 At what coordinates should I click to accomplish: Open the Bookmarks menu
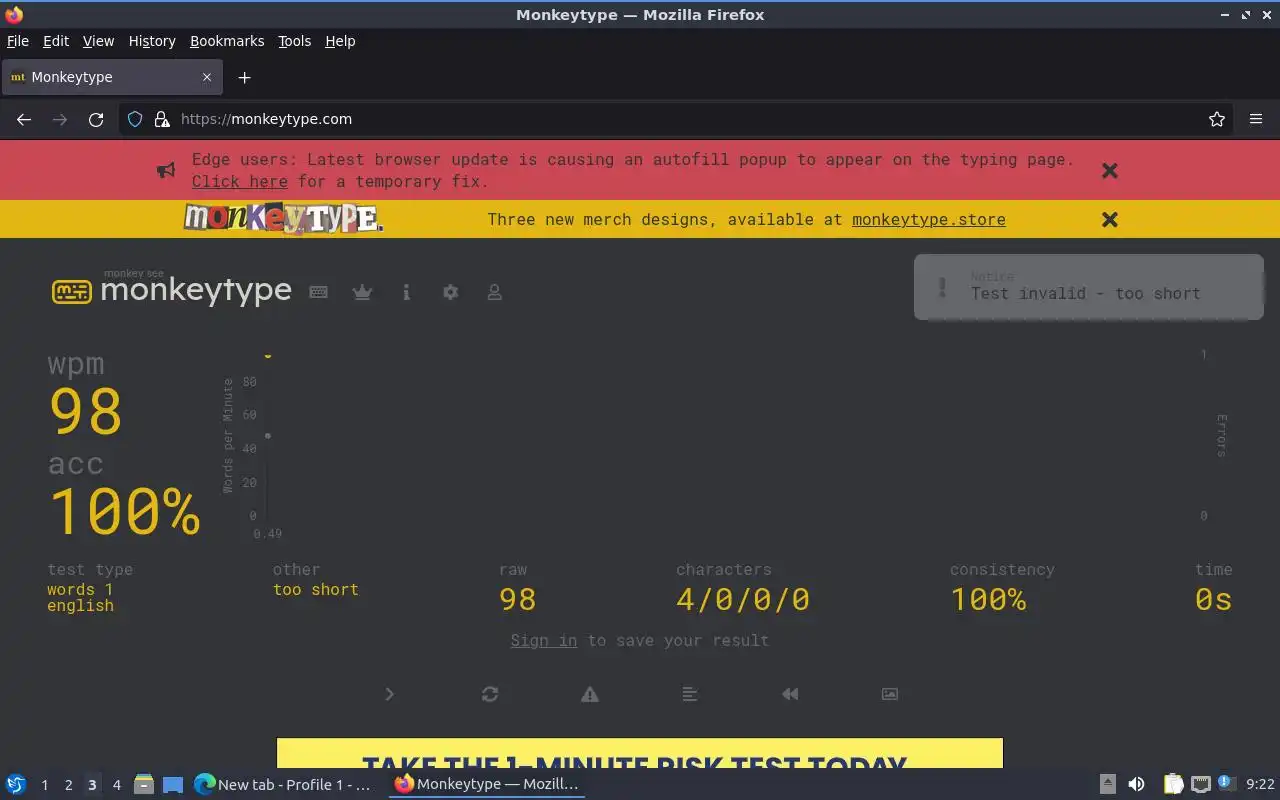[227, 41]
